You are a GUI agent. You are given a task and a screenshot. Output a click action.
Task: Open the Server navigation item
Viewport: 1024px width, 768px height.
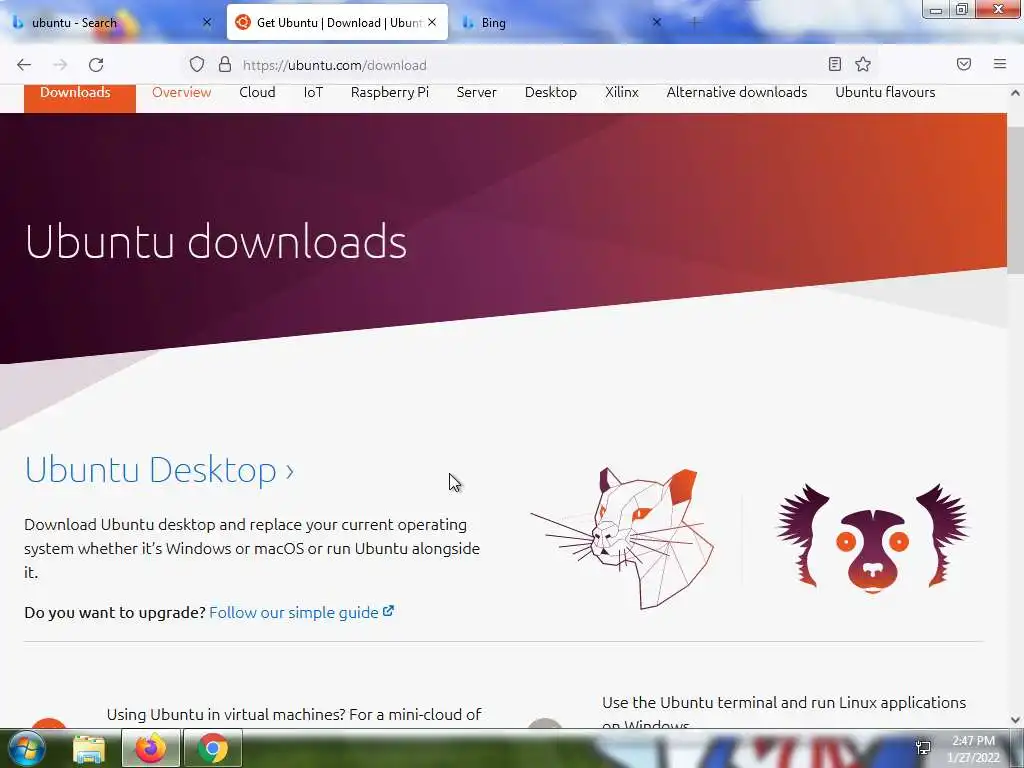[477, 93]
